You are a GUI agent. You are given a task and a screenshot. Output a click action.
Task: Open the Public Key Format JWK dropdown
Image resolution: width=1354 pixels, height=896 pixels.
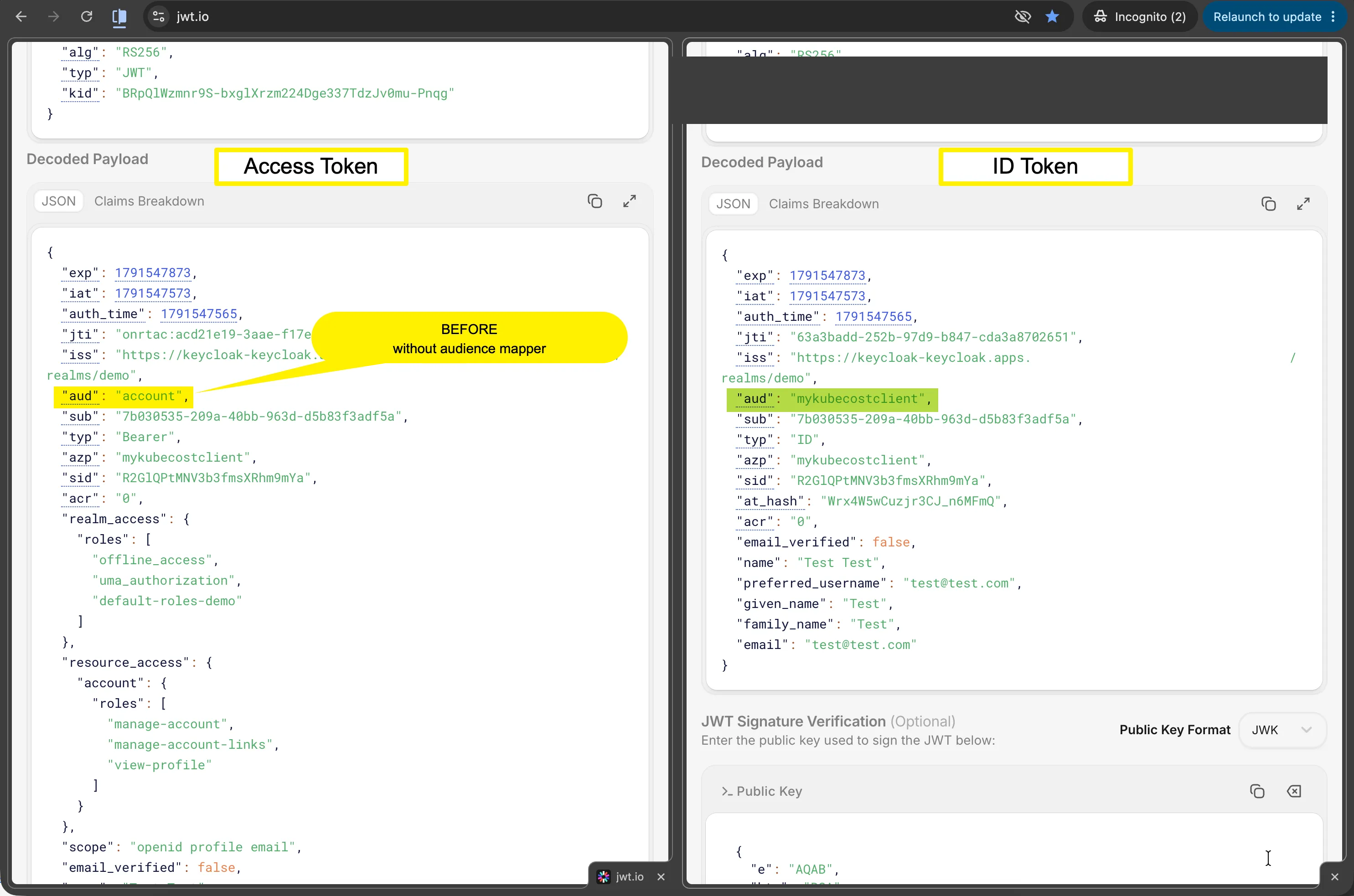tap(1282, 730)
